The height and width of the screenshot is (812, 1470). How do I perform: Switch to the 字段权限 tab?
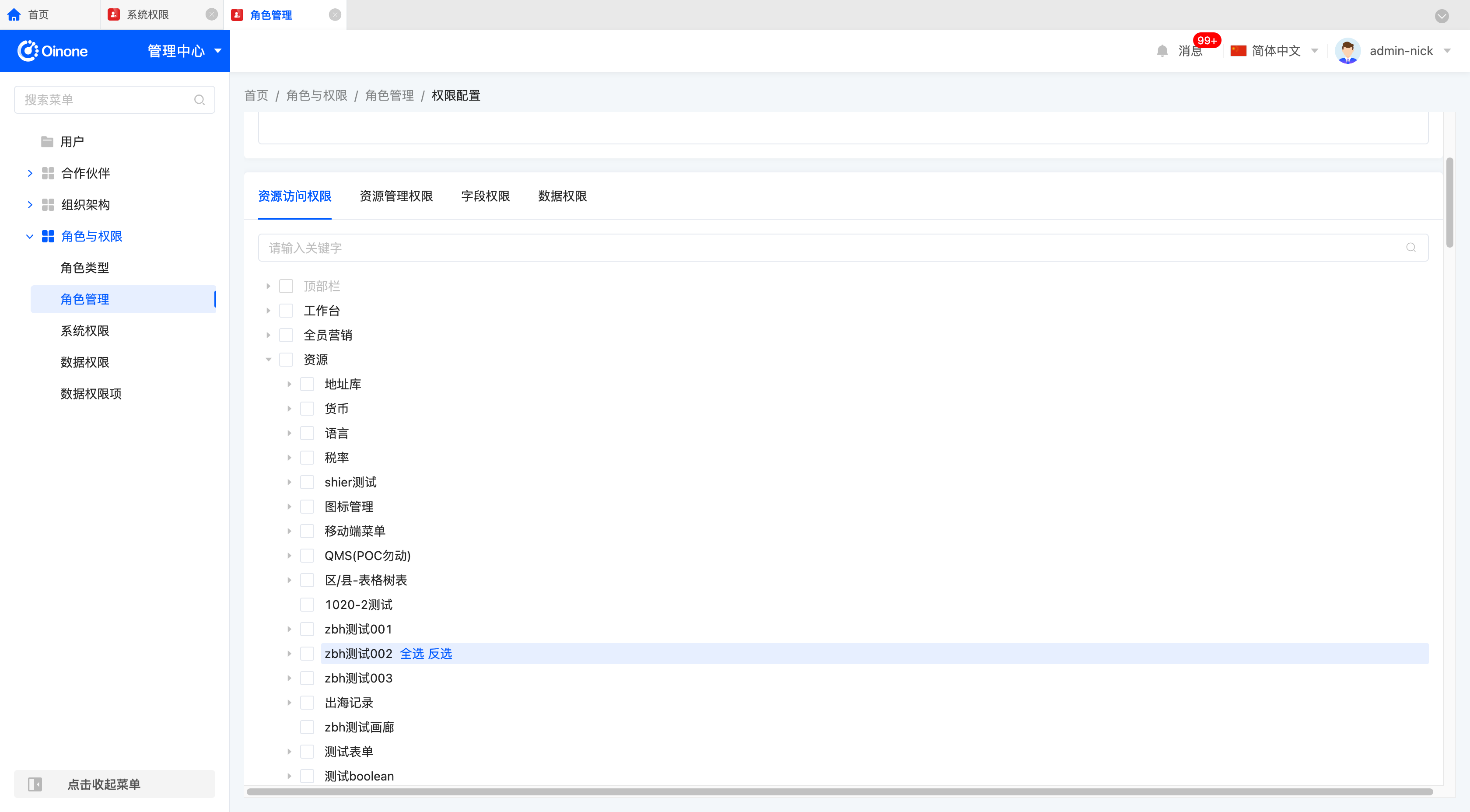point(485,196)
